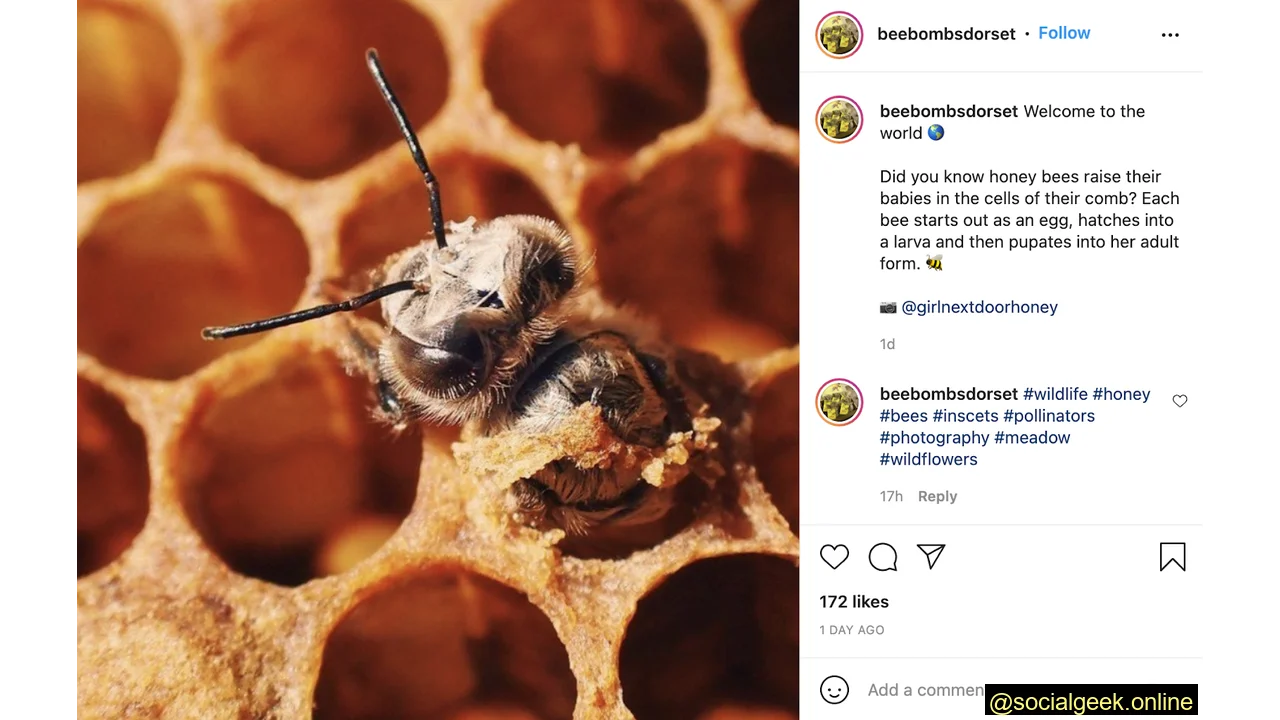1280x720 pixels.
Task: Save the post with the bookmark icon
Action: [1172, 557]
